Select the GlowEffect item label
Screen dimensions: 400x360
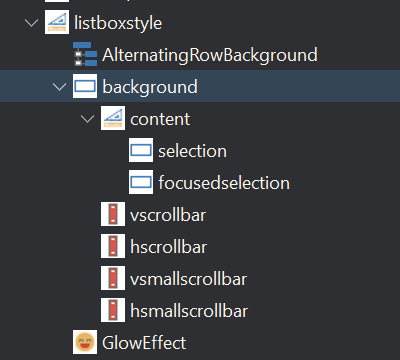[x=144, y=343]
